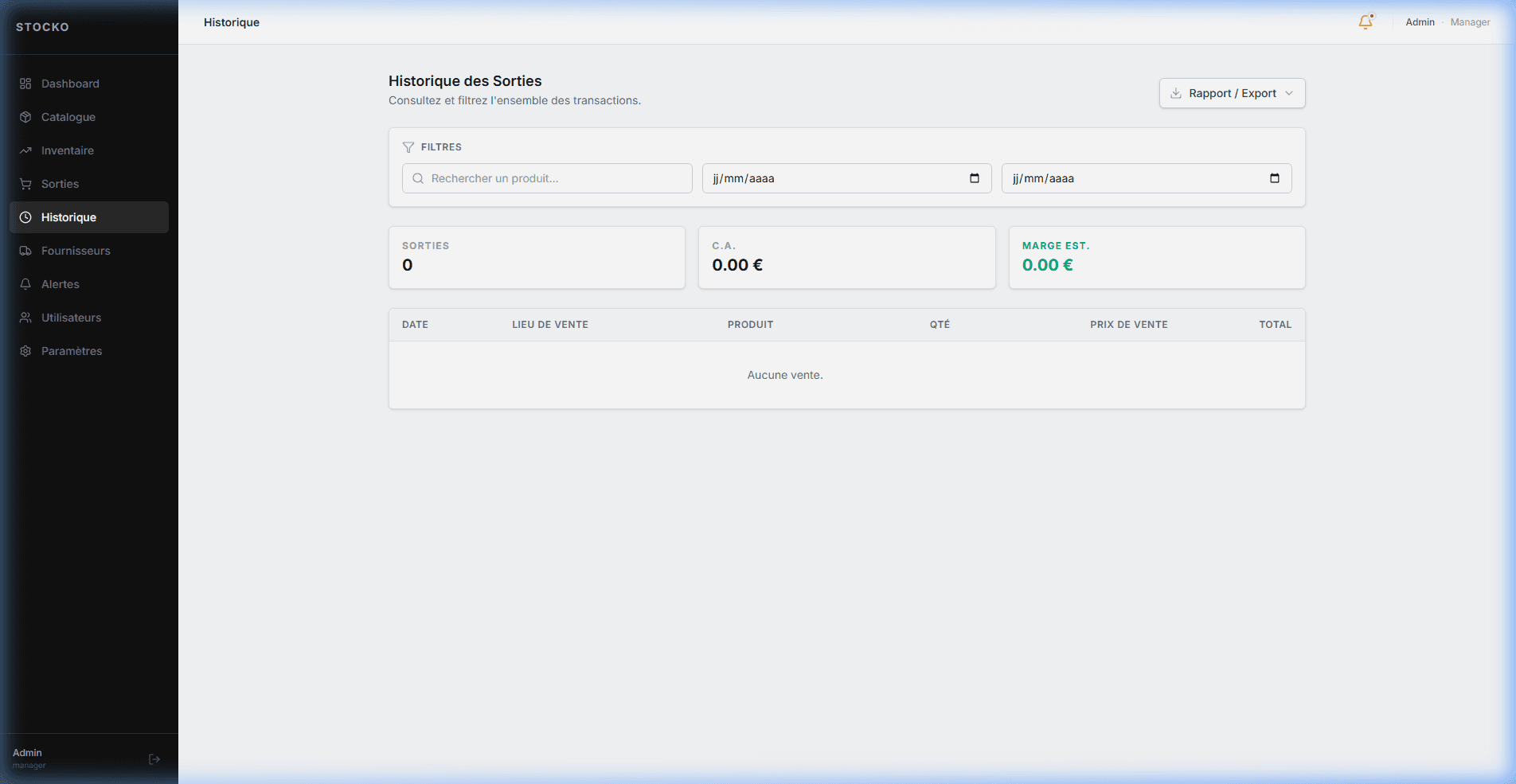
Task: Click the Sorties cart icon
Action: 25,184
